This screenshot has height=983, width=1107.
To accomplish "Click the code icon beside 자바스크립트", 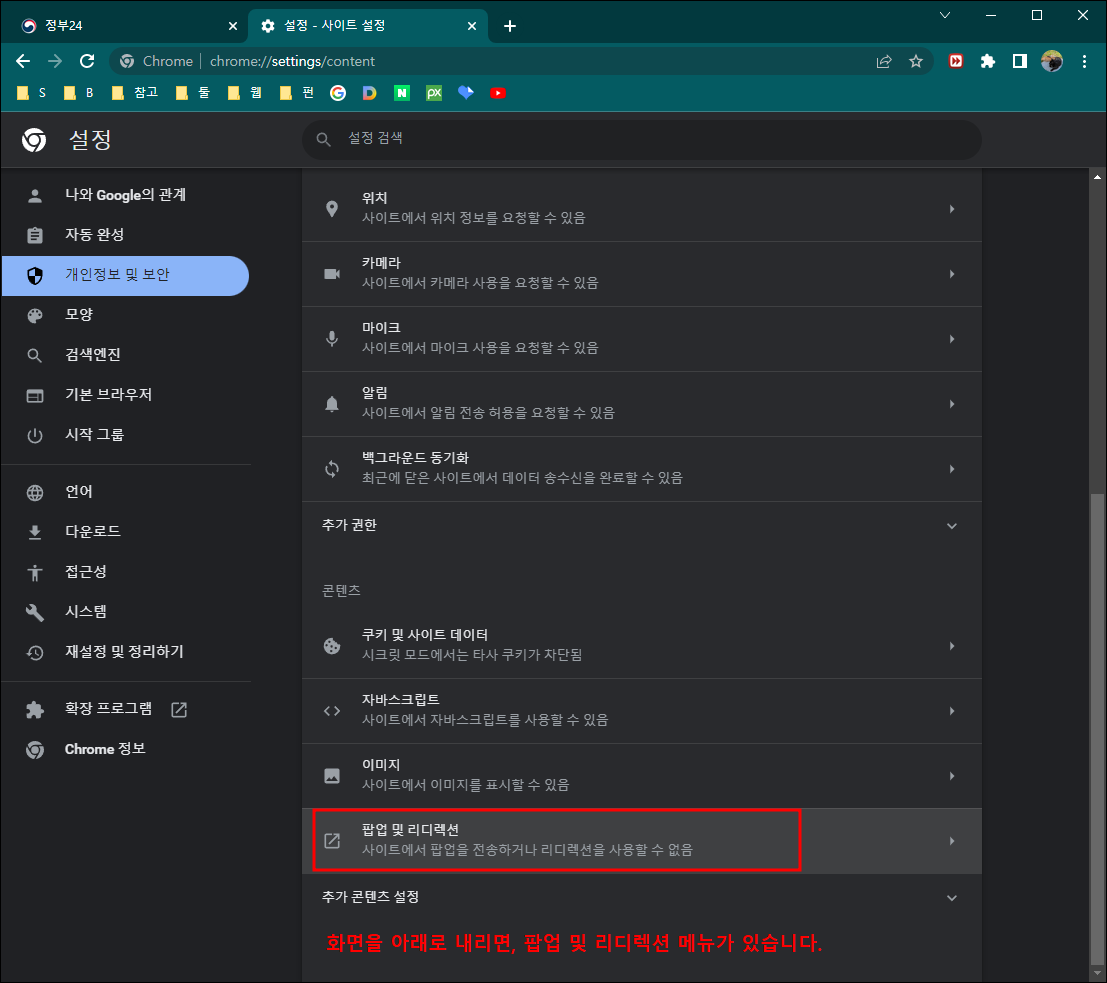I will pos(332,711).
